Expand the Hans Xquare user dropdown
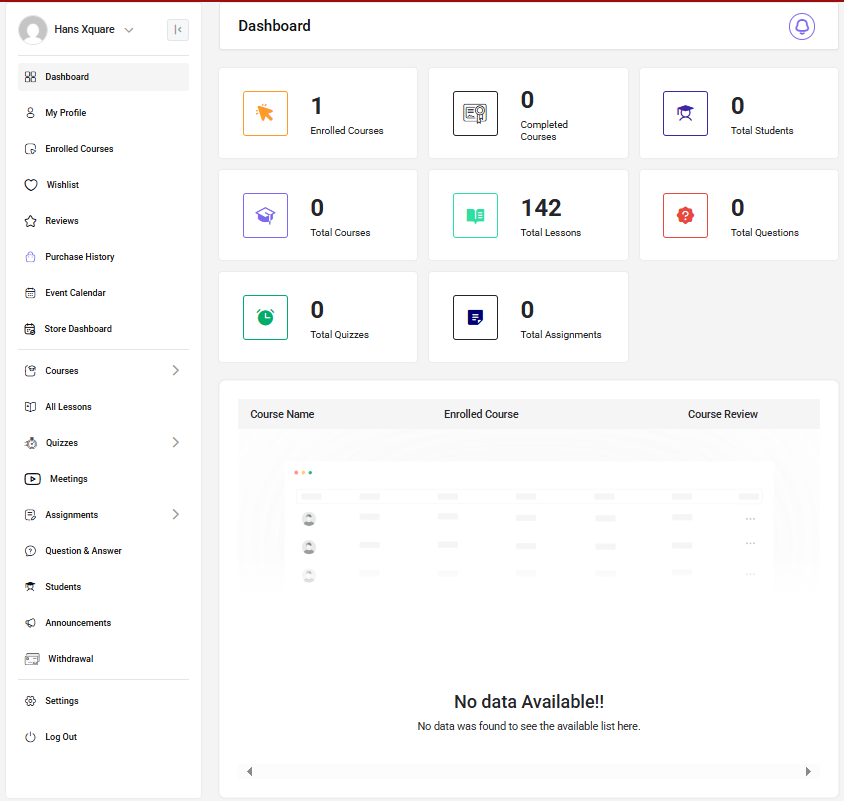 129,30
